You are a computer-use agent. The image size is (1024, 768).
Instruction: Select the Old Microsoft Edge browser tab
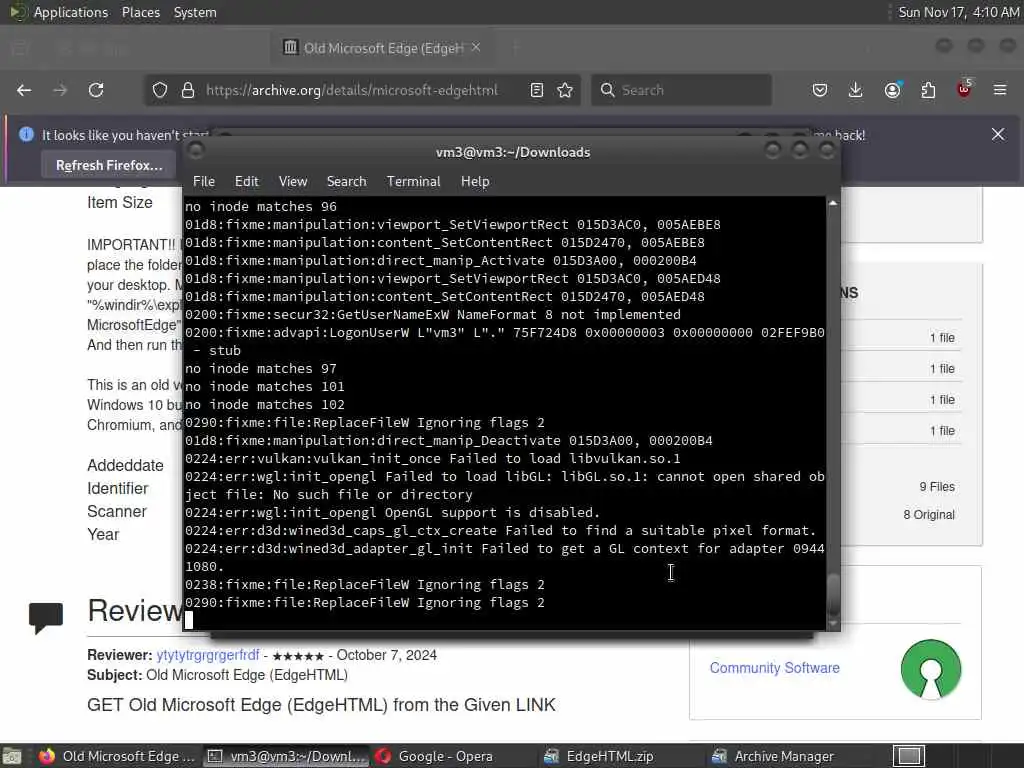click(x=382, y=48)
